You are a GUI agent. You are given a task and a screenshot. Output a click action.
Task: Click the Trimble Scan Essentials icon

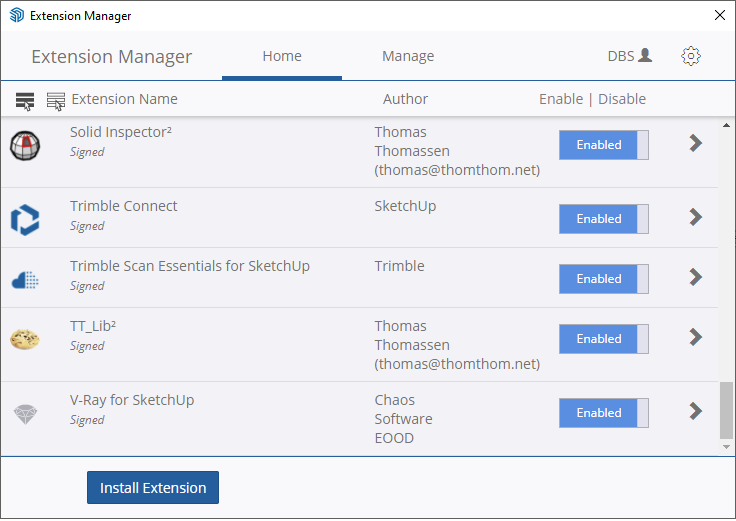click(x=25, y=280)
